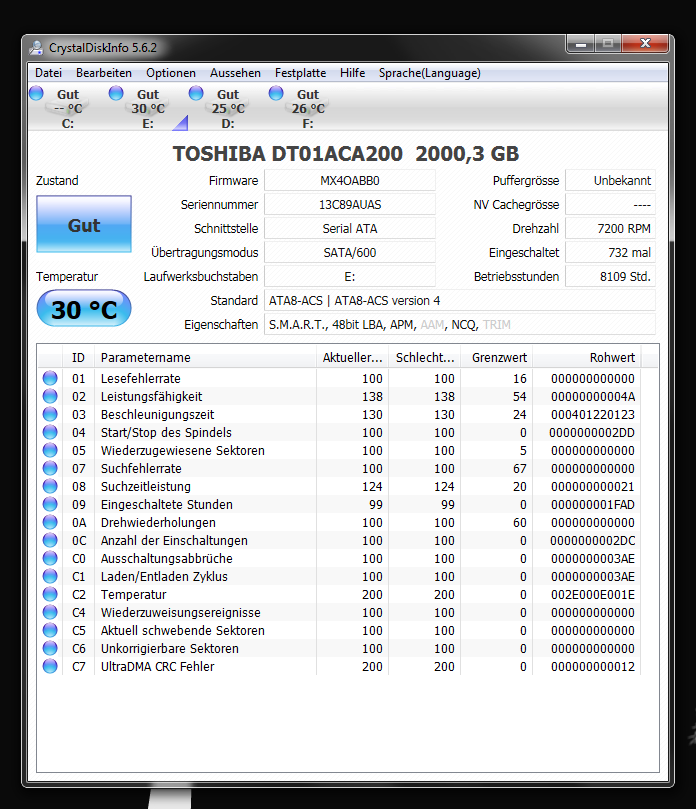The image size is (697, 809).
Task: Select the Eingeschaltete Stunden parameter name
Action: [167, 505]
